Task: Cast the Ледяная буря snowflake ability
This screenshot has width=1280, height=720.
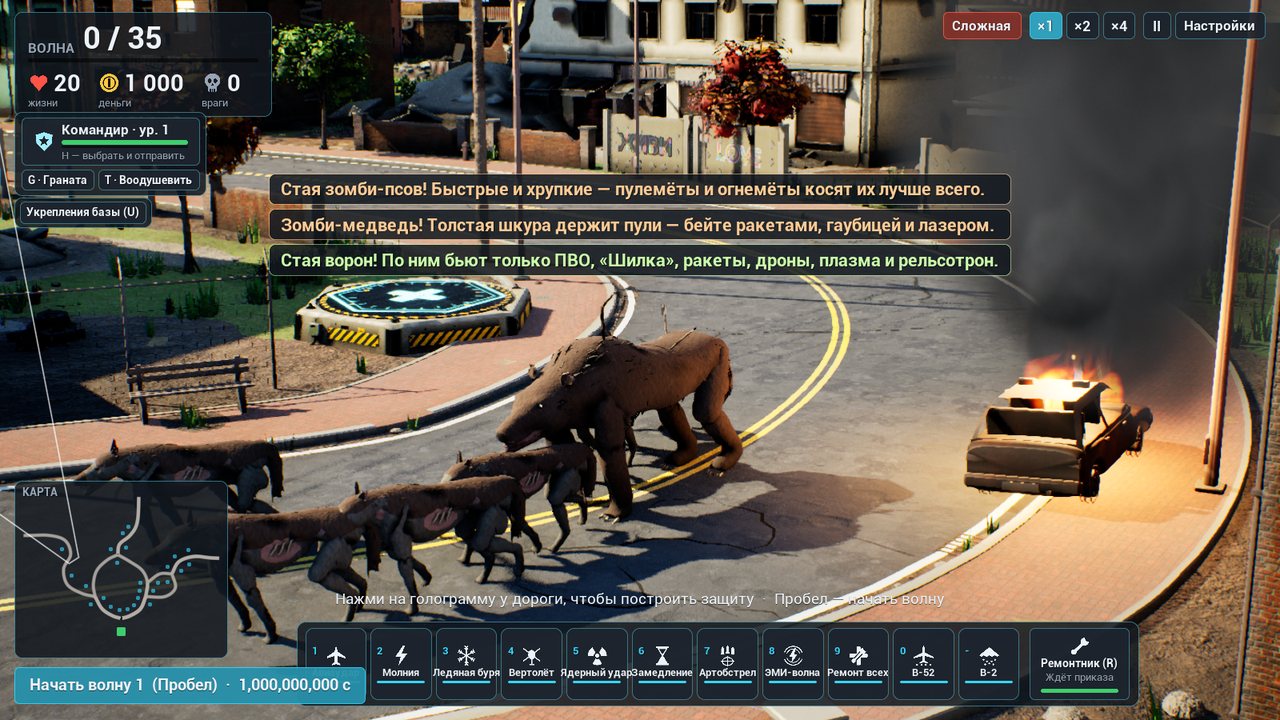Action: [x=466, y=663]
